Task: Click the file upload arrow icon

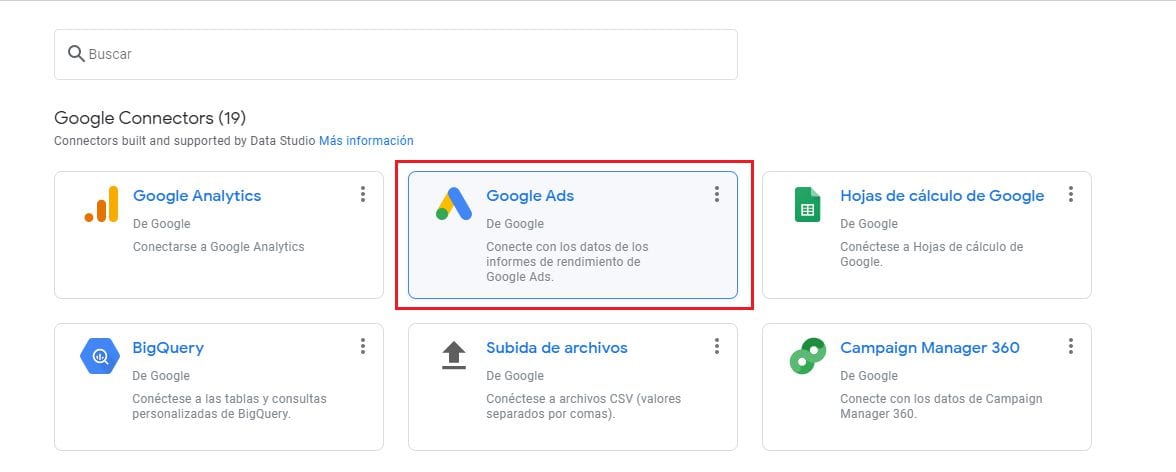Action: coord(454,356)
